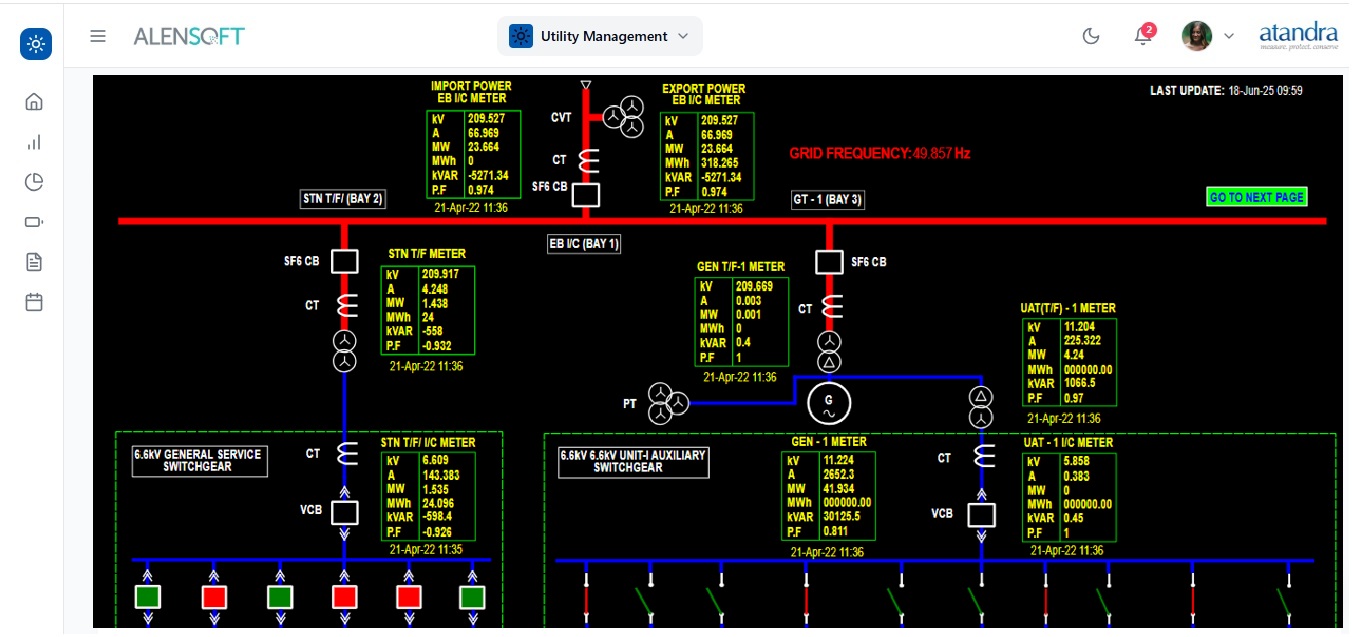
Task: Click the GO TO NEXT PAGE button
Action: [1256, 197]
